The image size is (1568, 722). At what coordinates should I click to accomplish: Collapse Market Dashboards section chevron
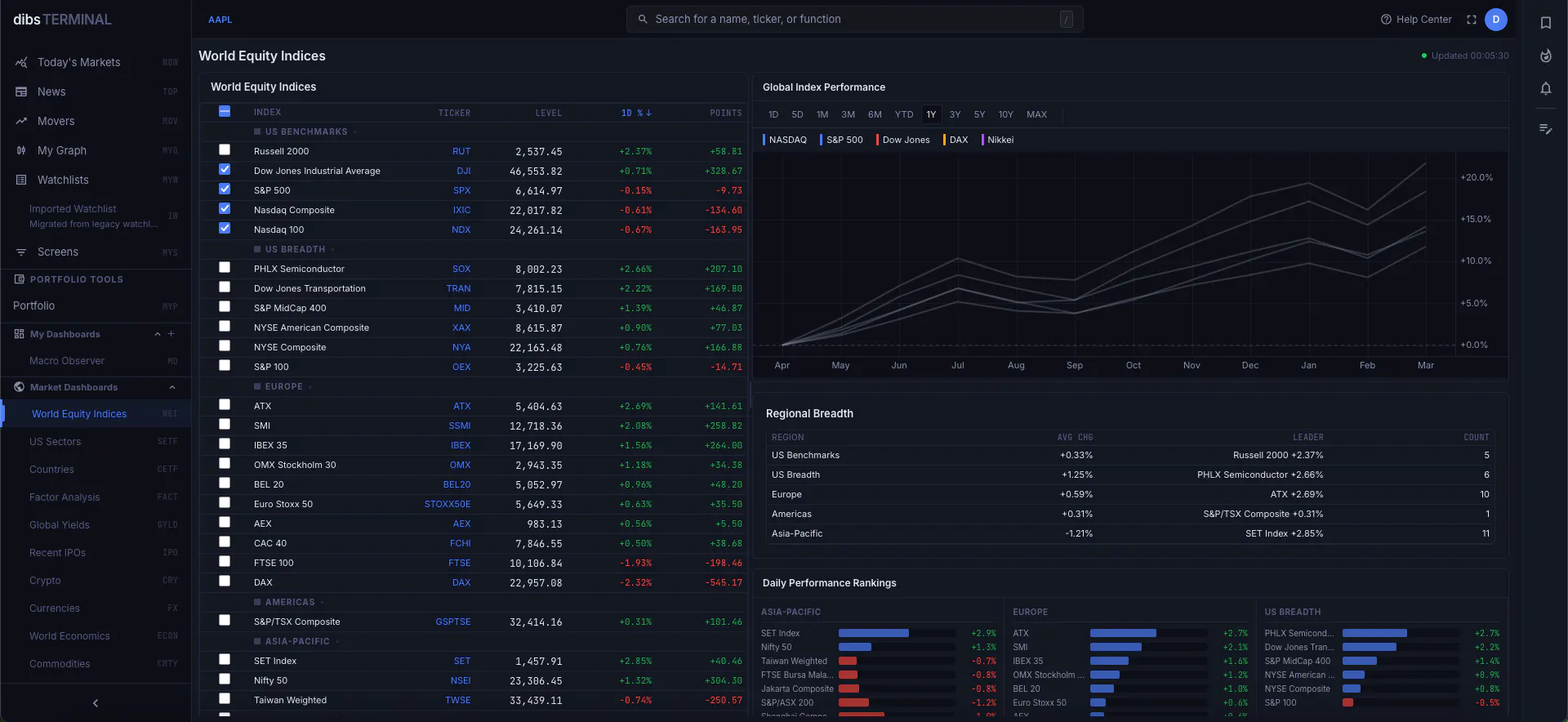click(171, 387)
